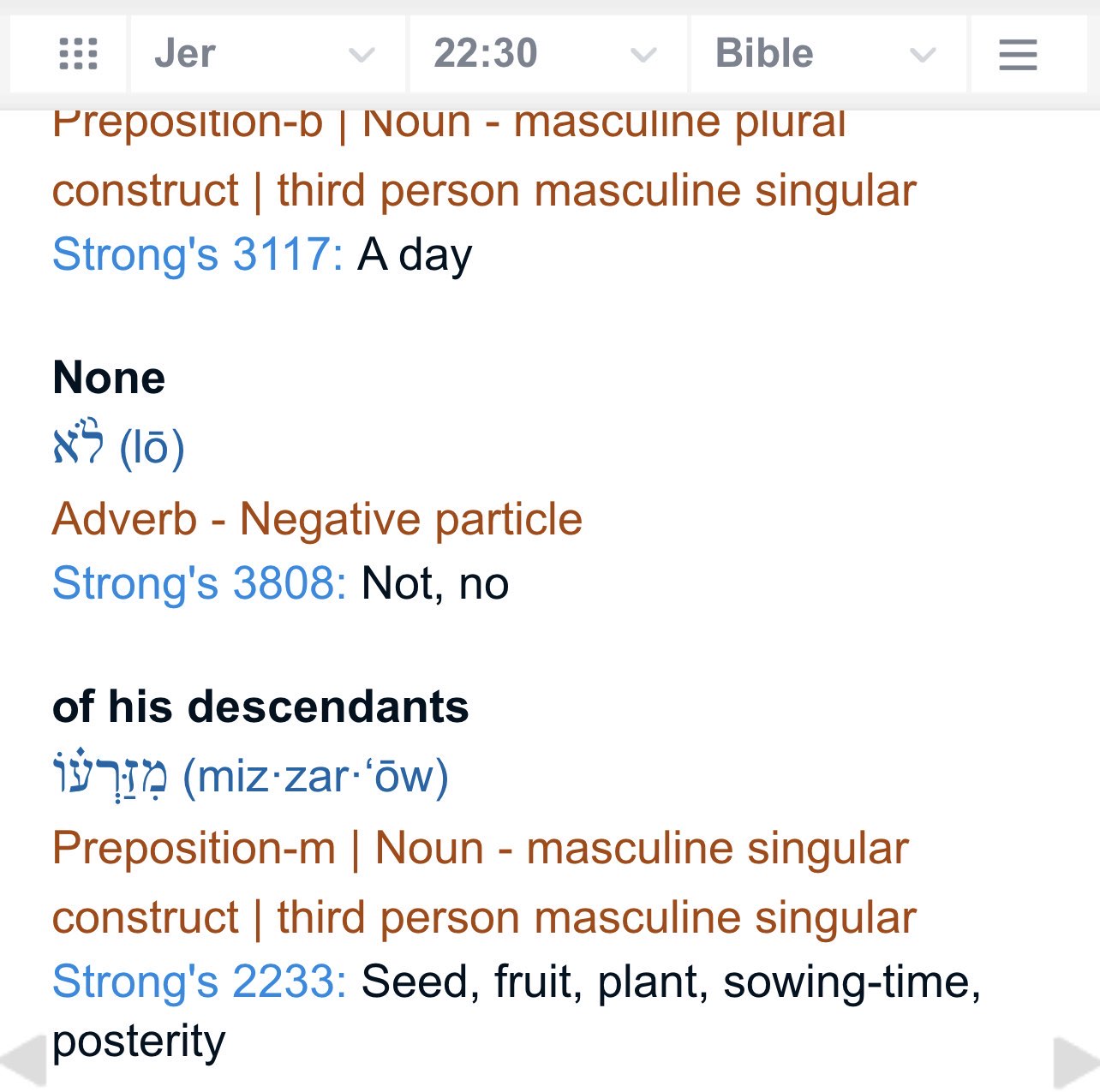Screen dimensions: 1100x1092
Task: Expand the Jer book dropdown
Action: pos(266,54)
